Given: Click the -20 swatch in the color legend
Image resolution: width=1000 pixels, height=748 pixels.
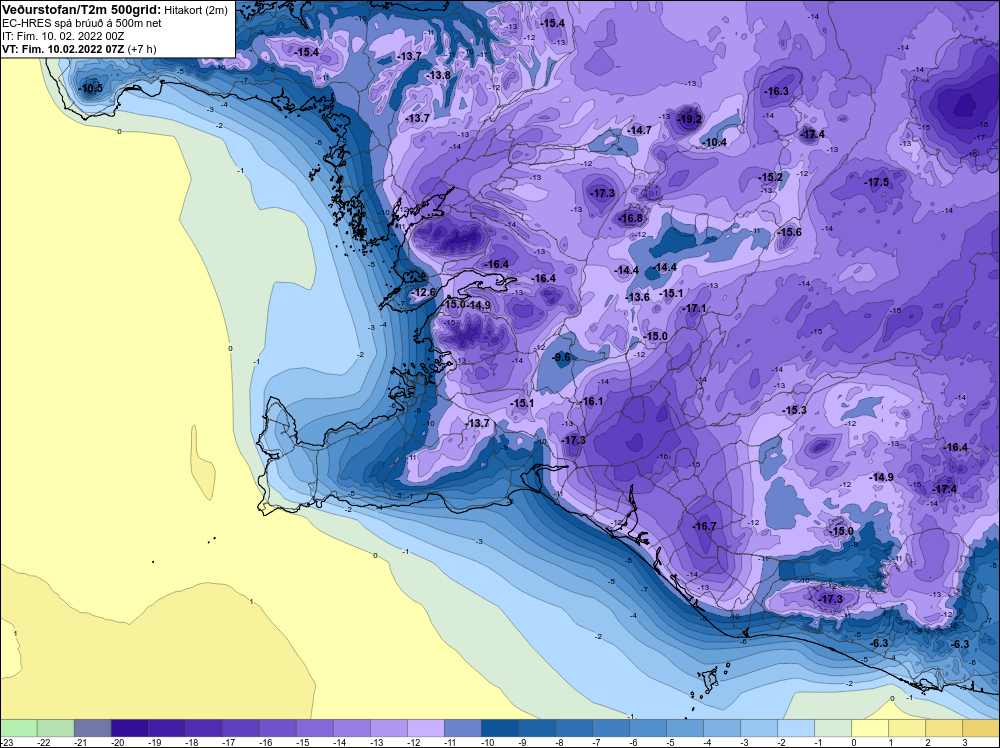Looking at the screenshot, I should click(x=129, y=728).
